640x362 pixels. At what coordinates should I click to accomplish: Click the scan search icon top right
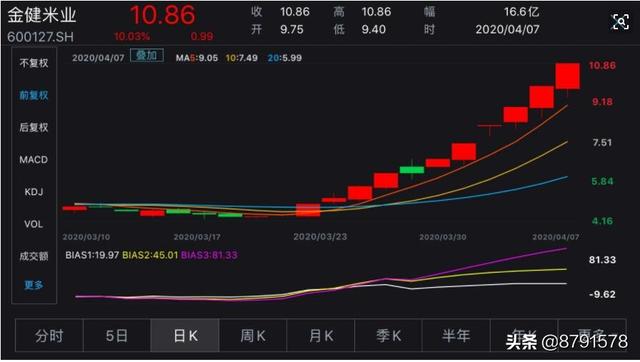tap(620, 22)
